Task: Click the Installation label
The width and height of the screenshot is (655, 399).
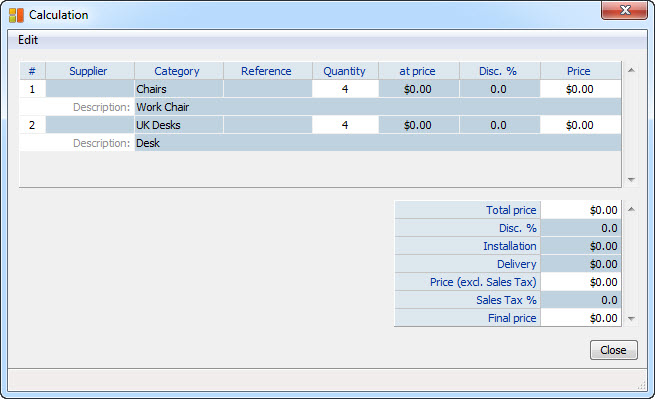Action: pos(510,246)
